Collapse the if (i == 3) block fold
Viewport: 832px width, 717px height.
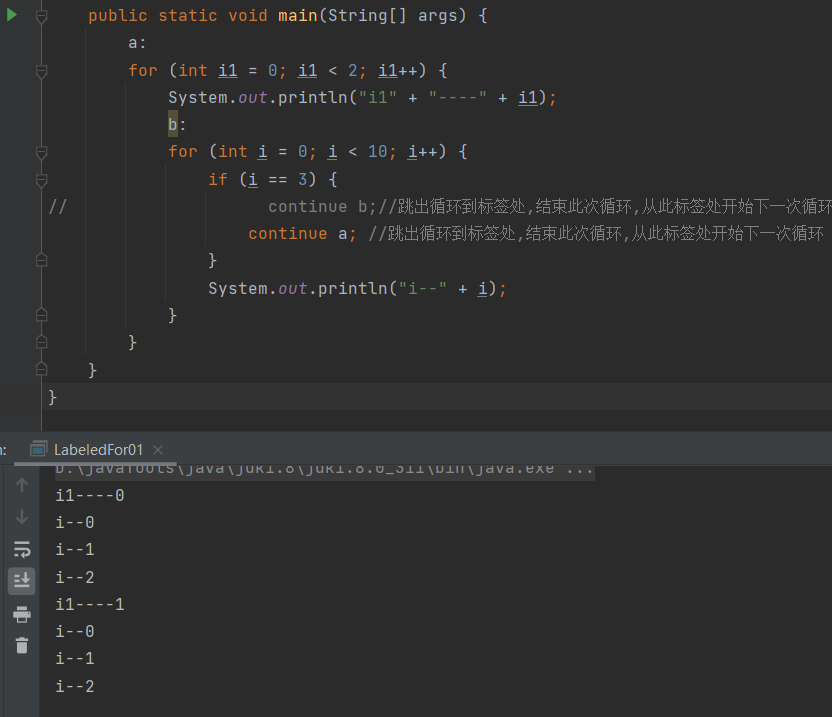[41, 180]
